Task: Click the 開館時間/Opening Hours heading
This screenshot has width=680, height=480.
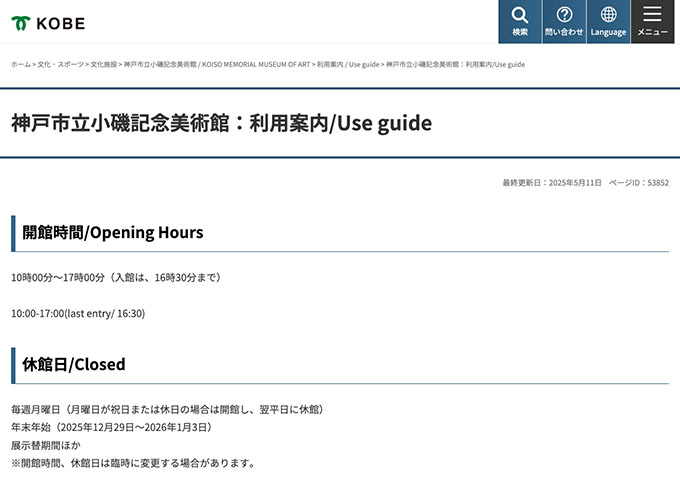Action: (x=113, y=233)
